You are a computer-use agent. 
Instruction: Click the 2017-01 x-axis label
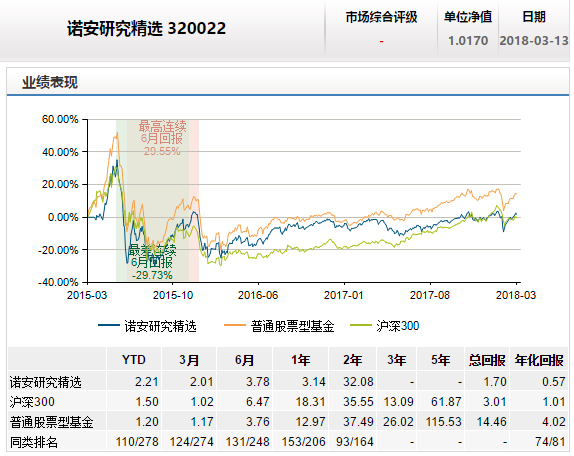point(344,295)
